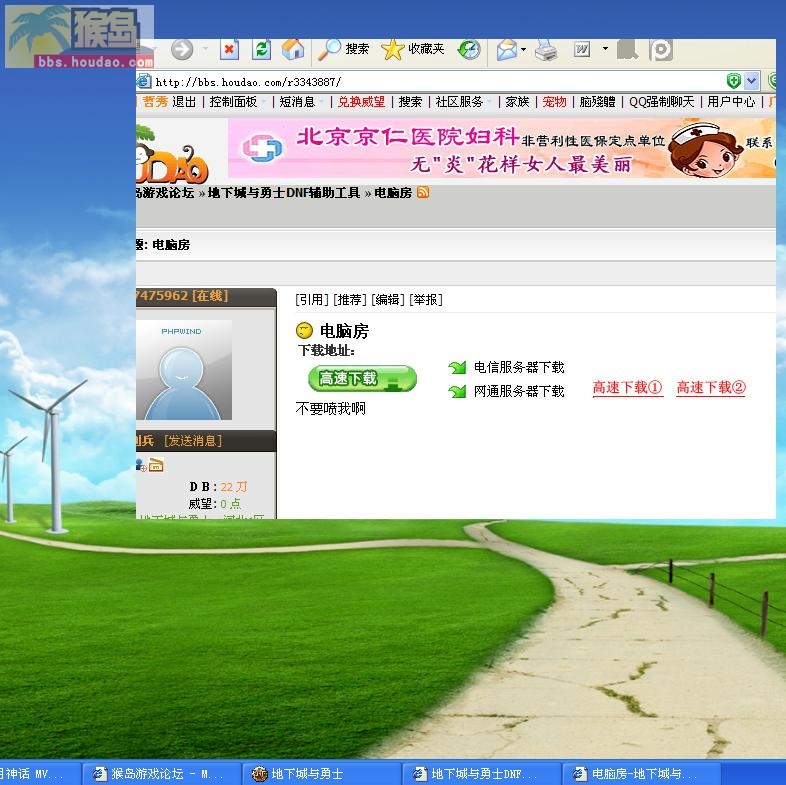Click the yellow smiley post icon
786x785 pixels.
click(x=304, y=330)
